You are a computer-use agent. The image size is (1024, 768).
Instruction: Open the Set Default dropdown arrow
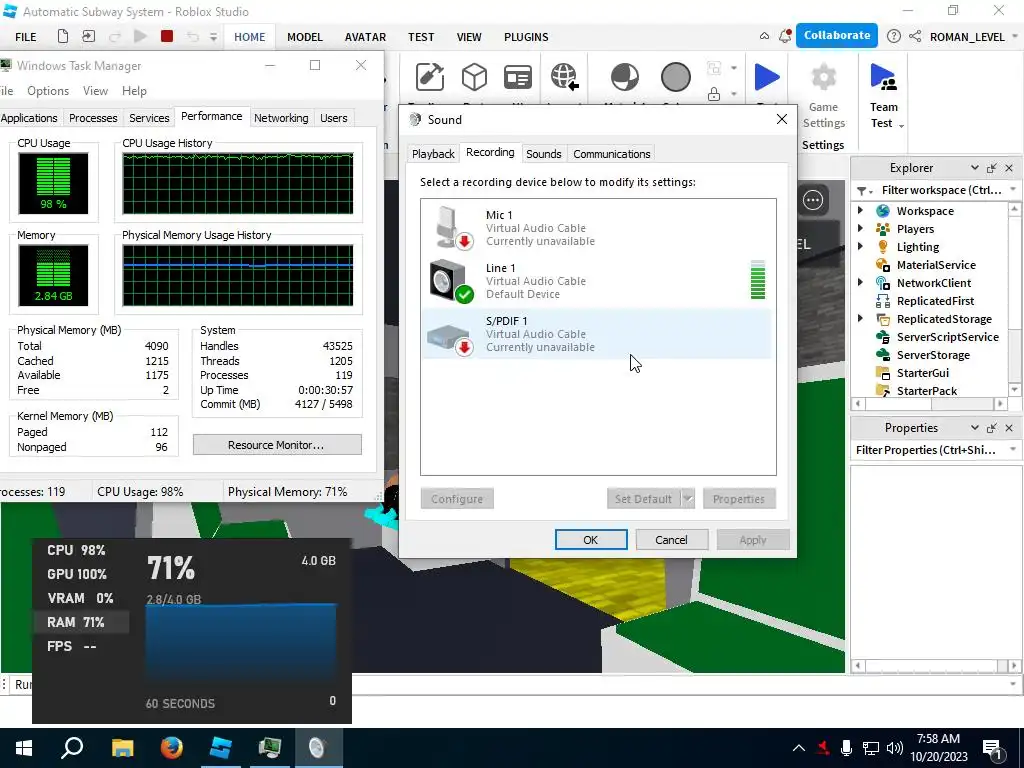[688, 499]
